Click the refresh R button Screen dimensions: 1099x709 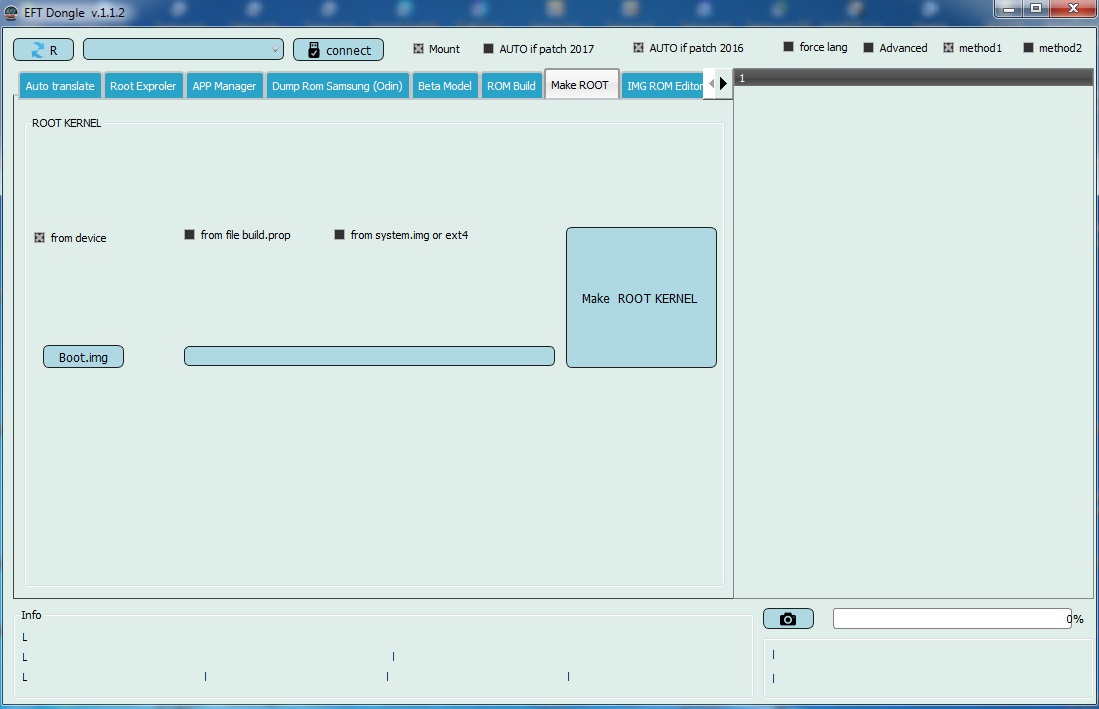click(43, 50)
